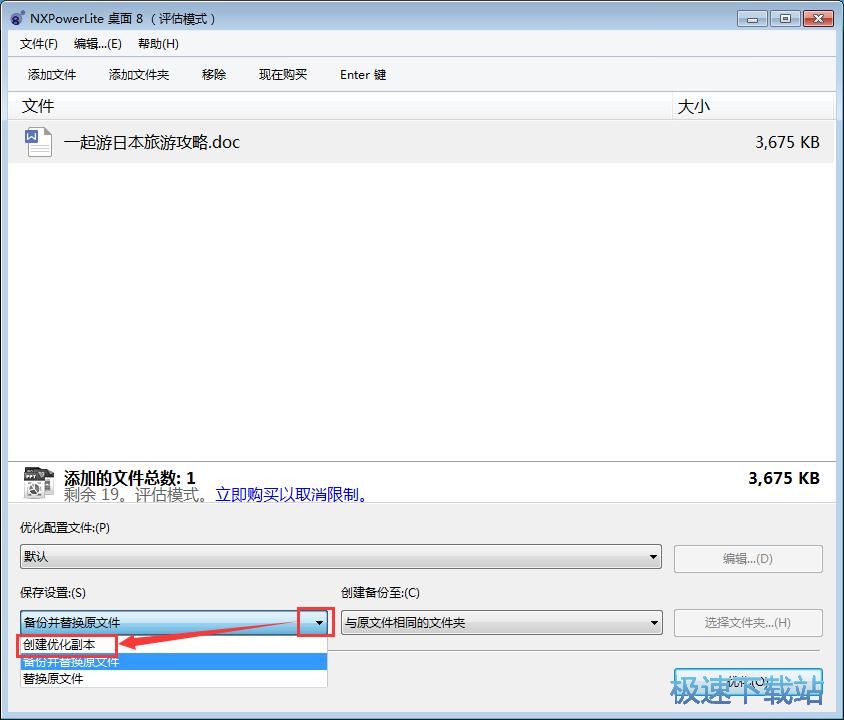Open the 文件(F) menu
844x720 pixels.
click(x=39, y=44)
